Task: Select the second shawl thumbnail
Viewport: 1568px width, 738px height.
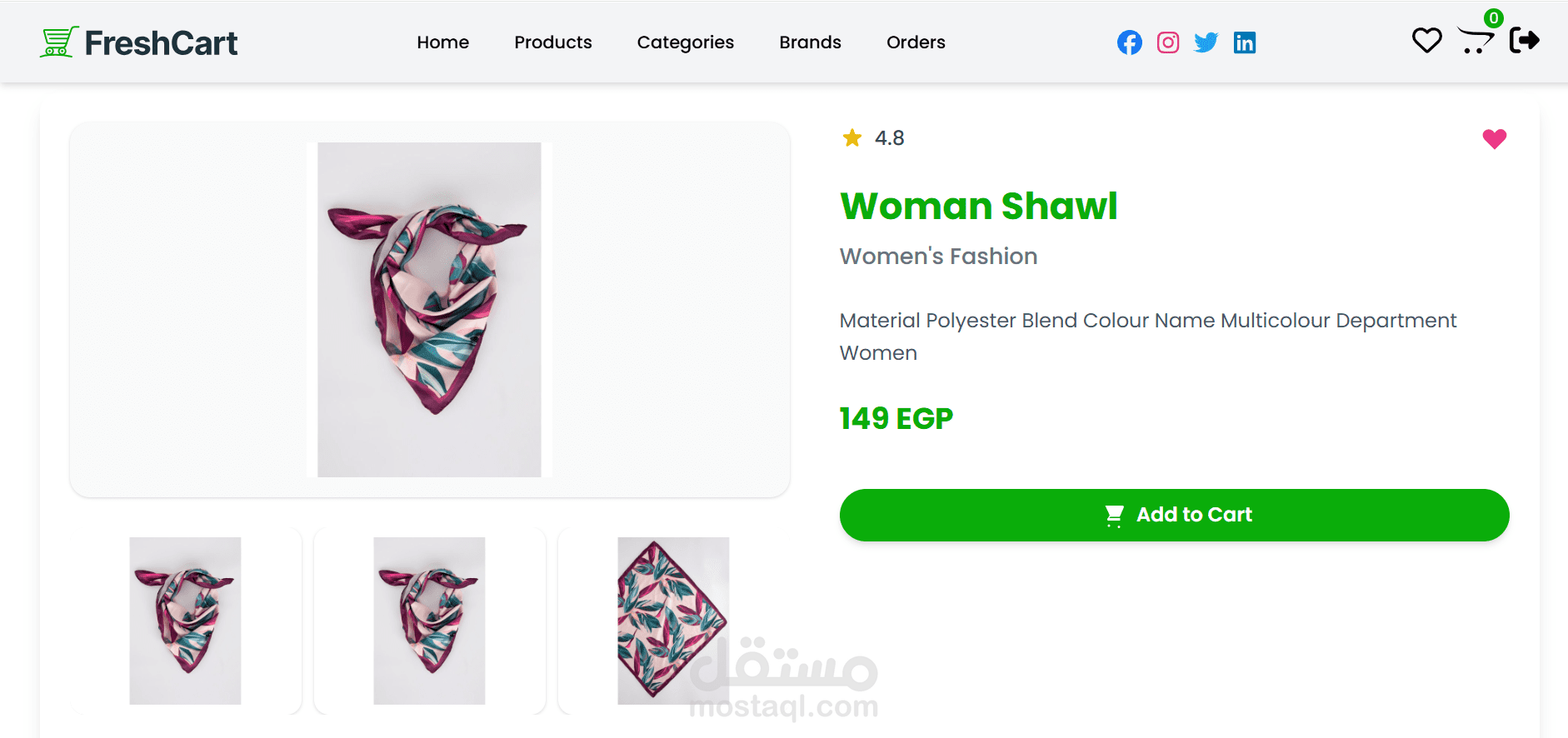Action: click(x=429, y=621)
